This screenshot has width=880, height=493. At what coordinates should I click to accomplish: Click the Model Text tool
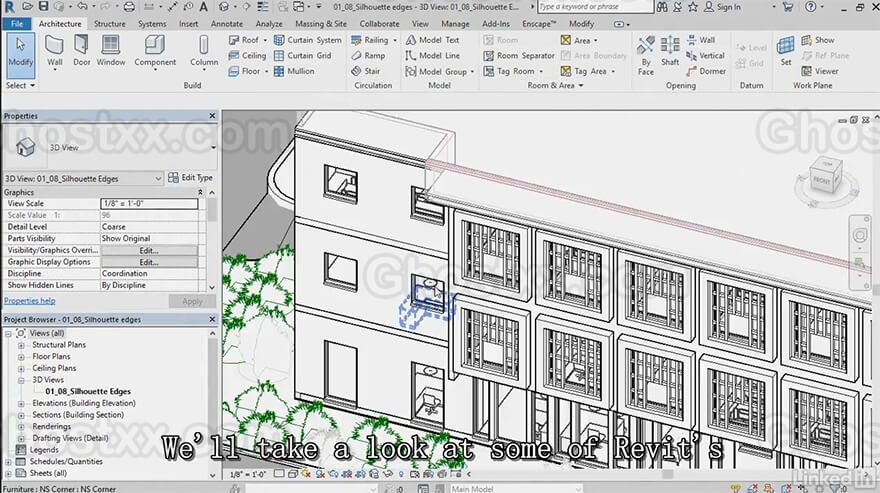(433, 40)
